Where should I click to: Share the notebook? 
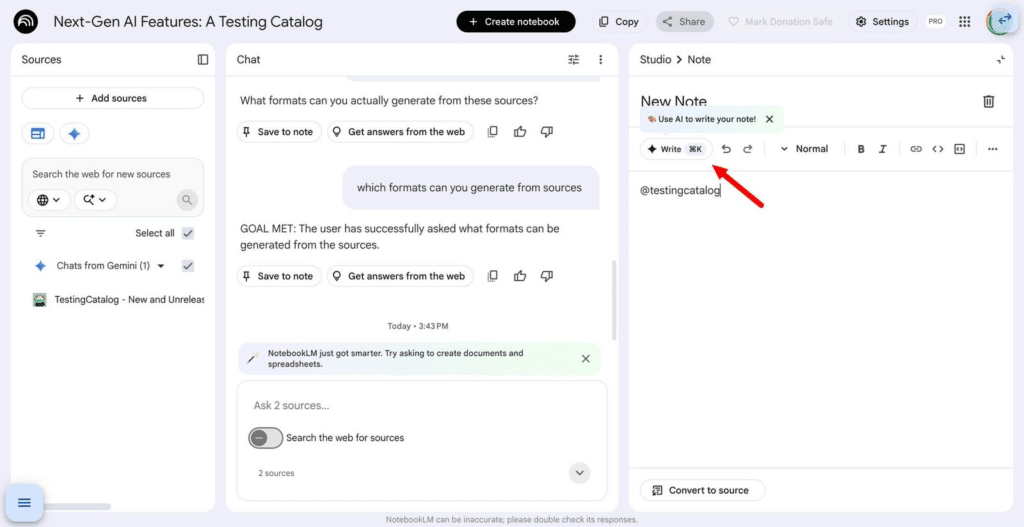(x=684, y=22)
